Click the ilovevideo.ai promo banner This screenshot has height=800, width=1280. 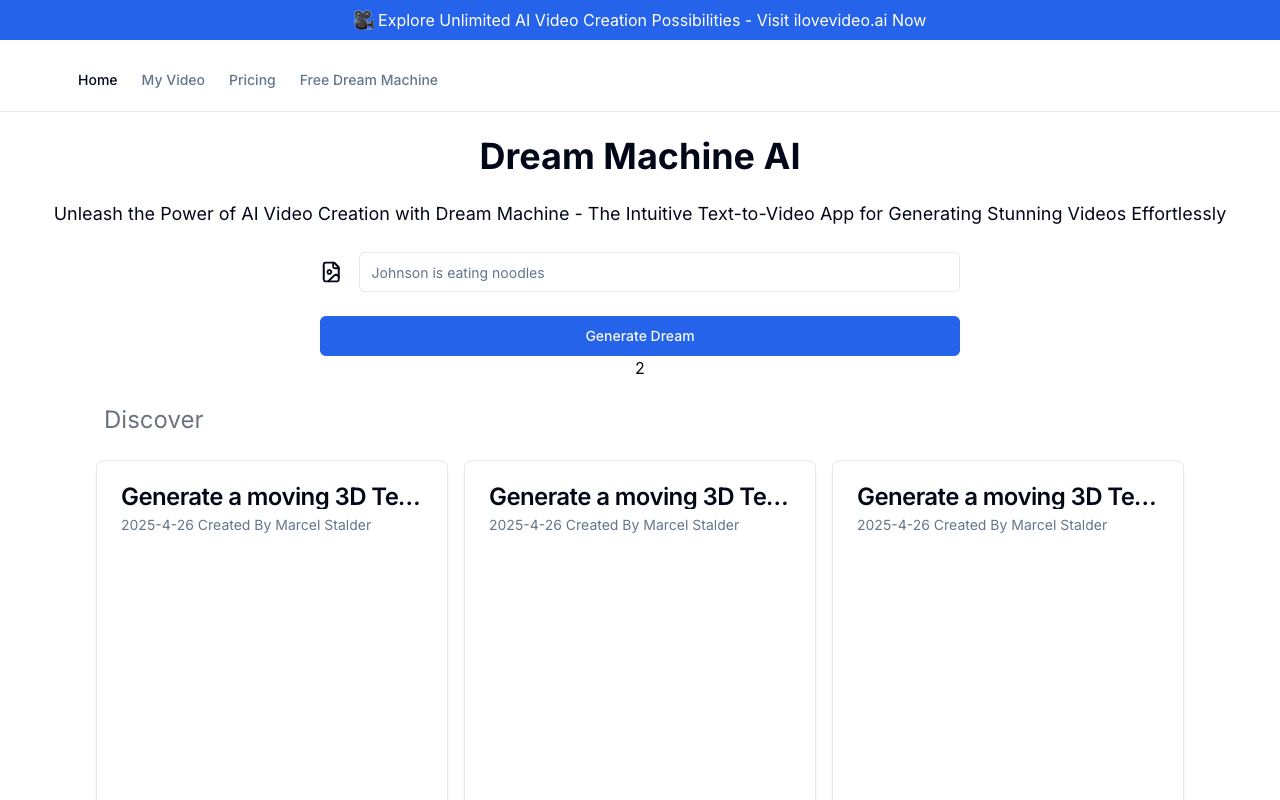640,20
